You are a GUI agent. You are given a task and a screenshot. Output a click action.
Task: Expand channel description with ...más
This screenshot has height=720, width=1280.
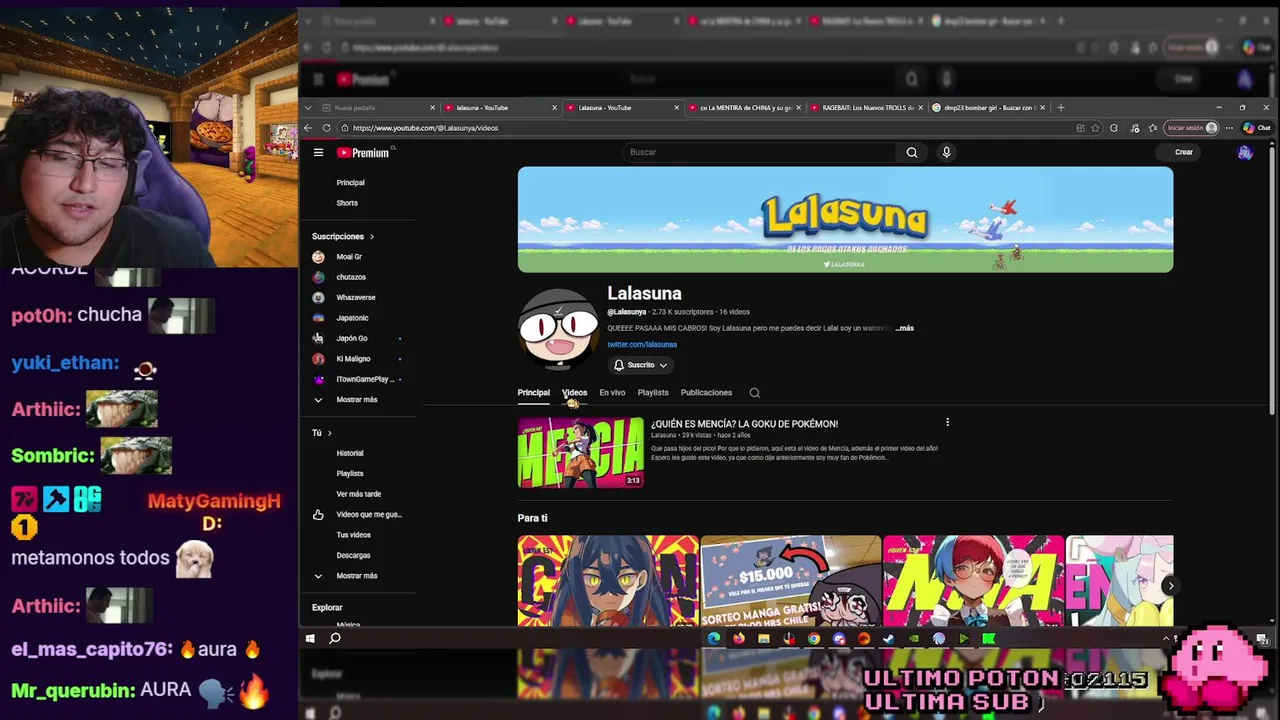[904, 328]
